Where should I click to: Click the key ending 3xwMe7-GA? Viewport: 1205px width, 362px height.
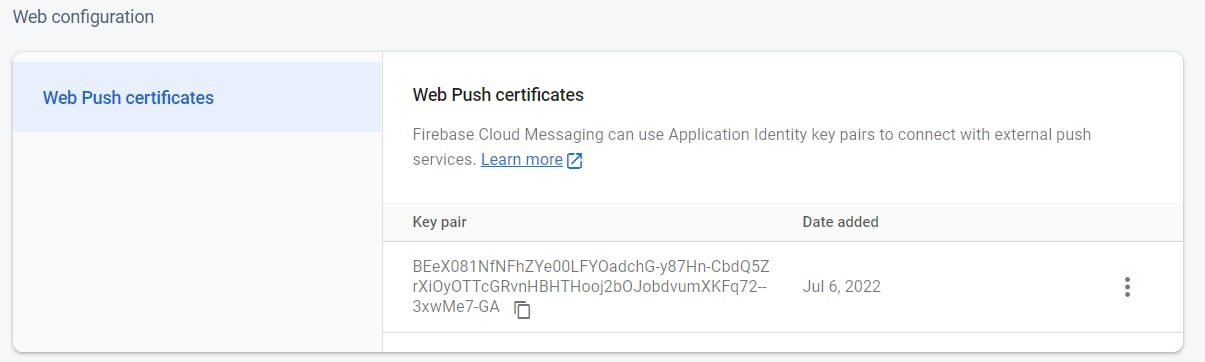click(x=456, y=307)
